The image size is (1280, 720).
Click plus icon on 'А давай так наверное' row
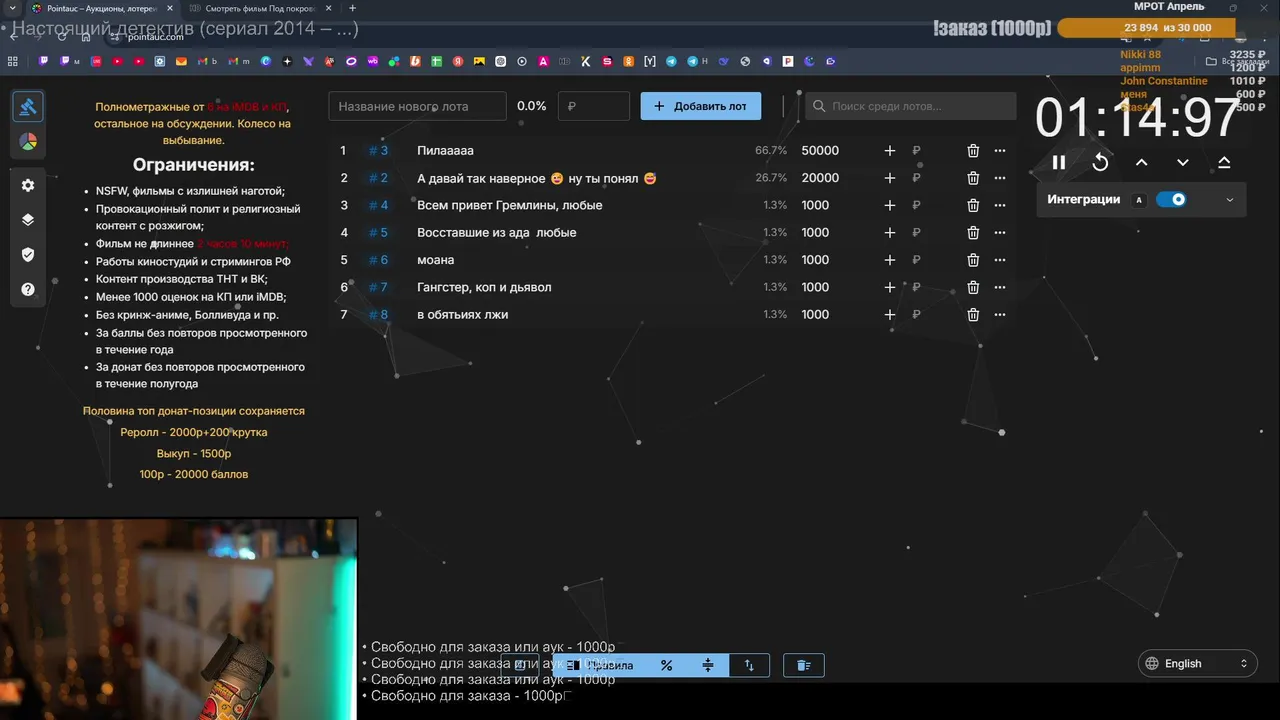click(890, 178)
